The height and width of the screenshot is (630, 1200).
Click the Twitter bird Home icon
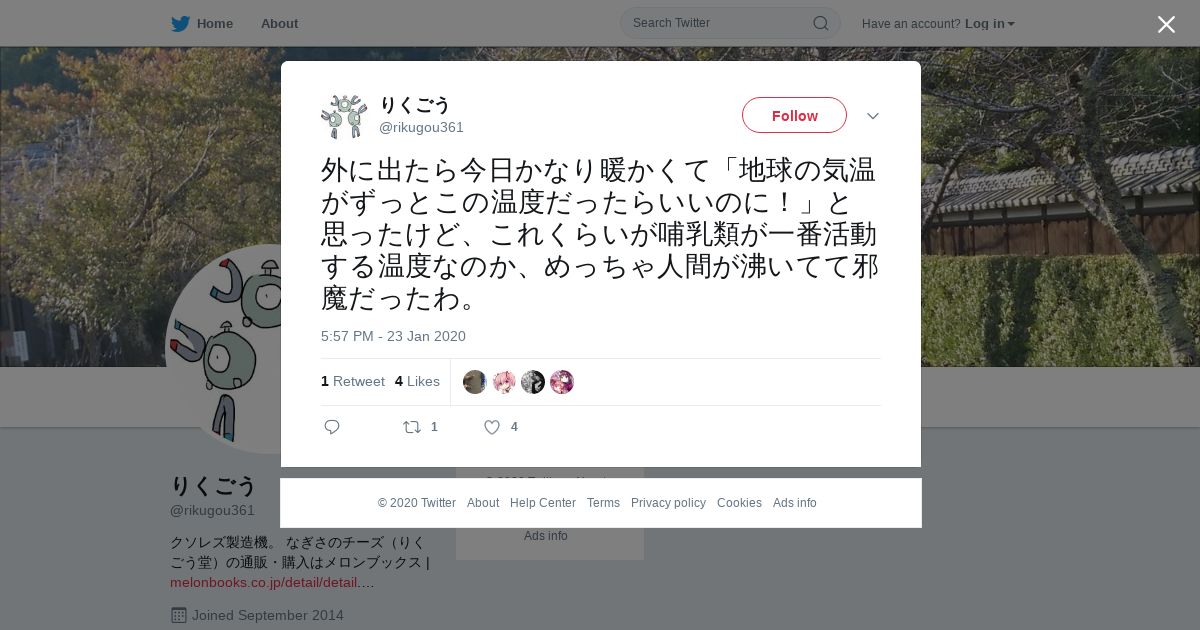coord(180,23)
